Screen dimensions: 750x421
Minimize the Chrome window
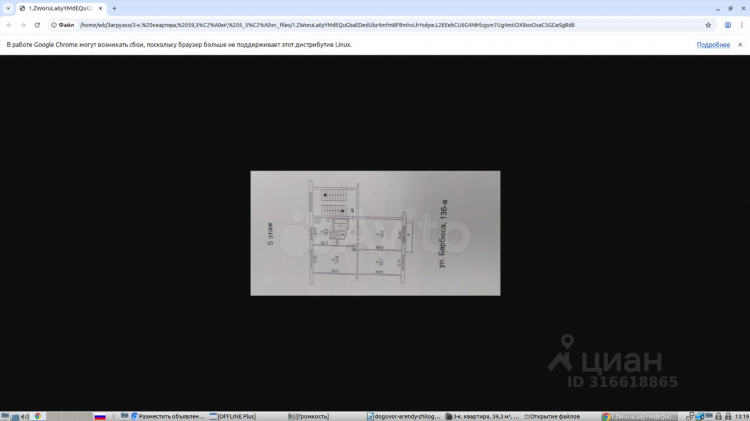718,9
